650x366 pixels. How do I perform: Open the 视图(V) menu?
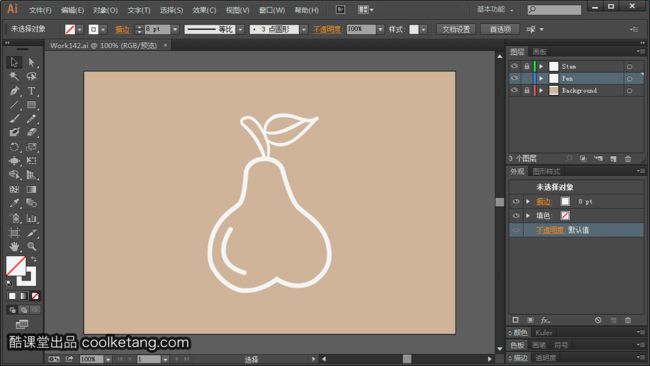click(238, 10)
